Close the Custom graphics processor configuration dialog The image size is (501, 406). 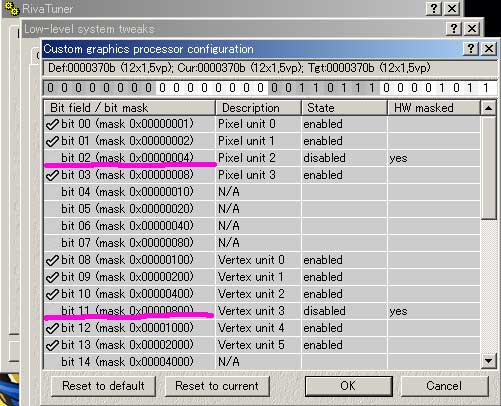tap(489, 49)
